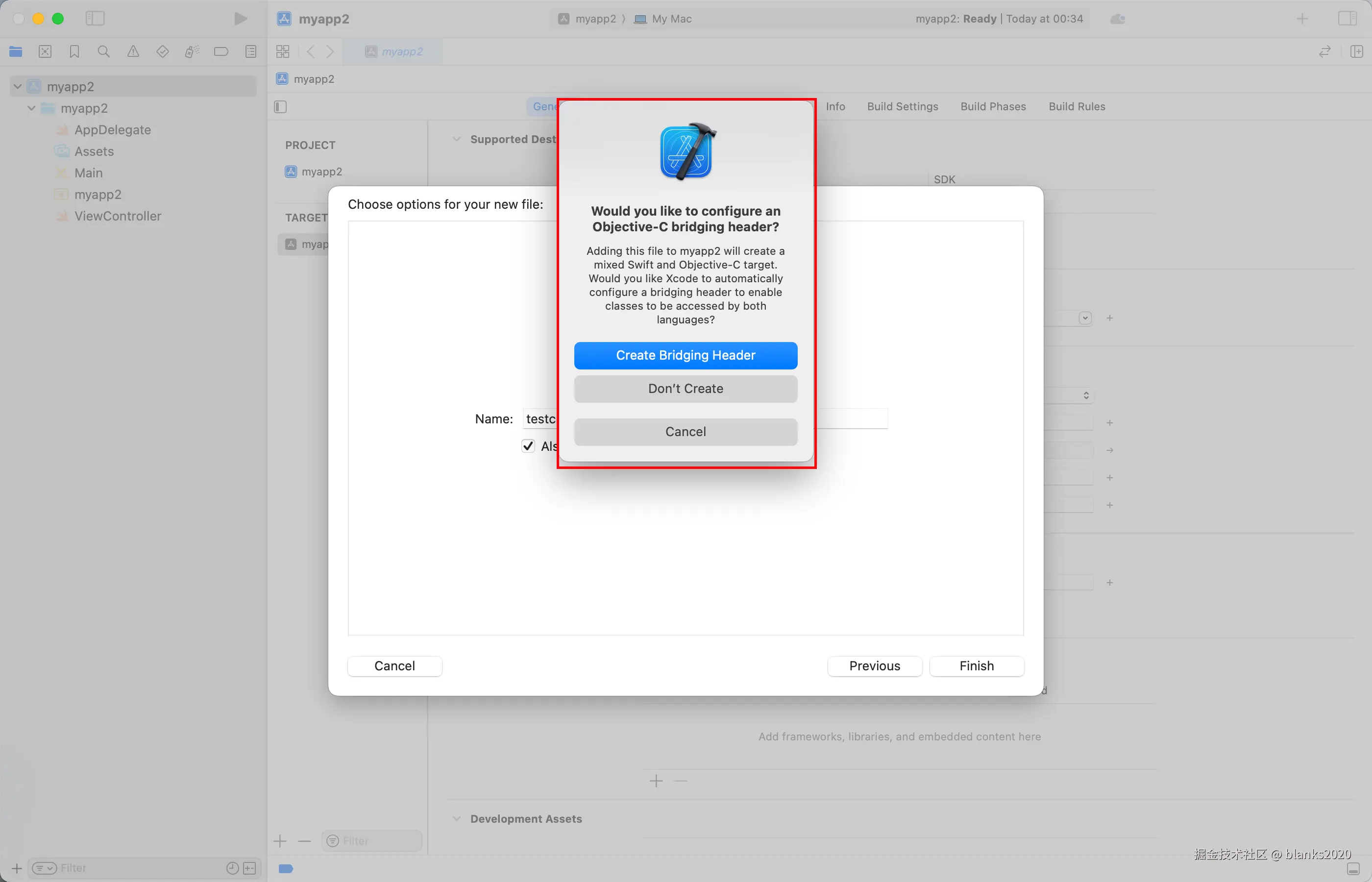Open the Find navigator magnifier icon
Screen dimensions: 1372x882
coord(104,51)
